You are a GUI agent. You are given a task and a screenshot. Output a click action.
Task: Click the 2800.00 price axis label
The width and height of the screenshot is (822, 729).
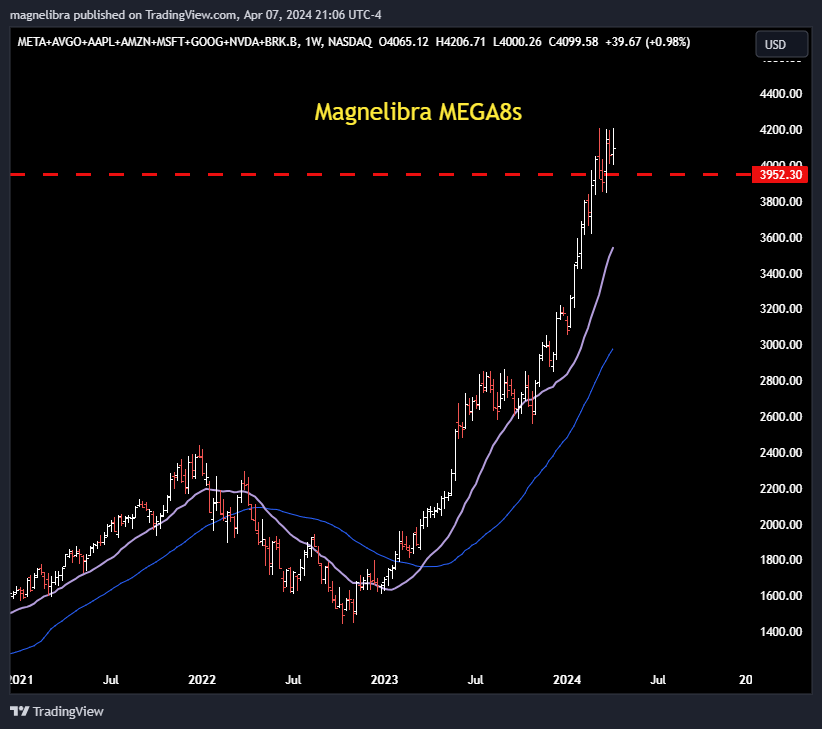point(781,380)
